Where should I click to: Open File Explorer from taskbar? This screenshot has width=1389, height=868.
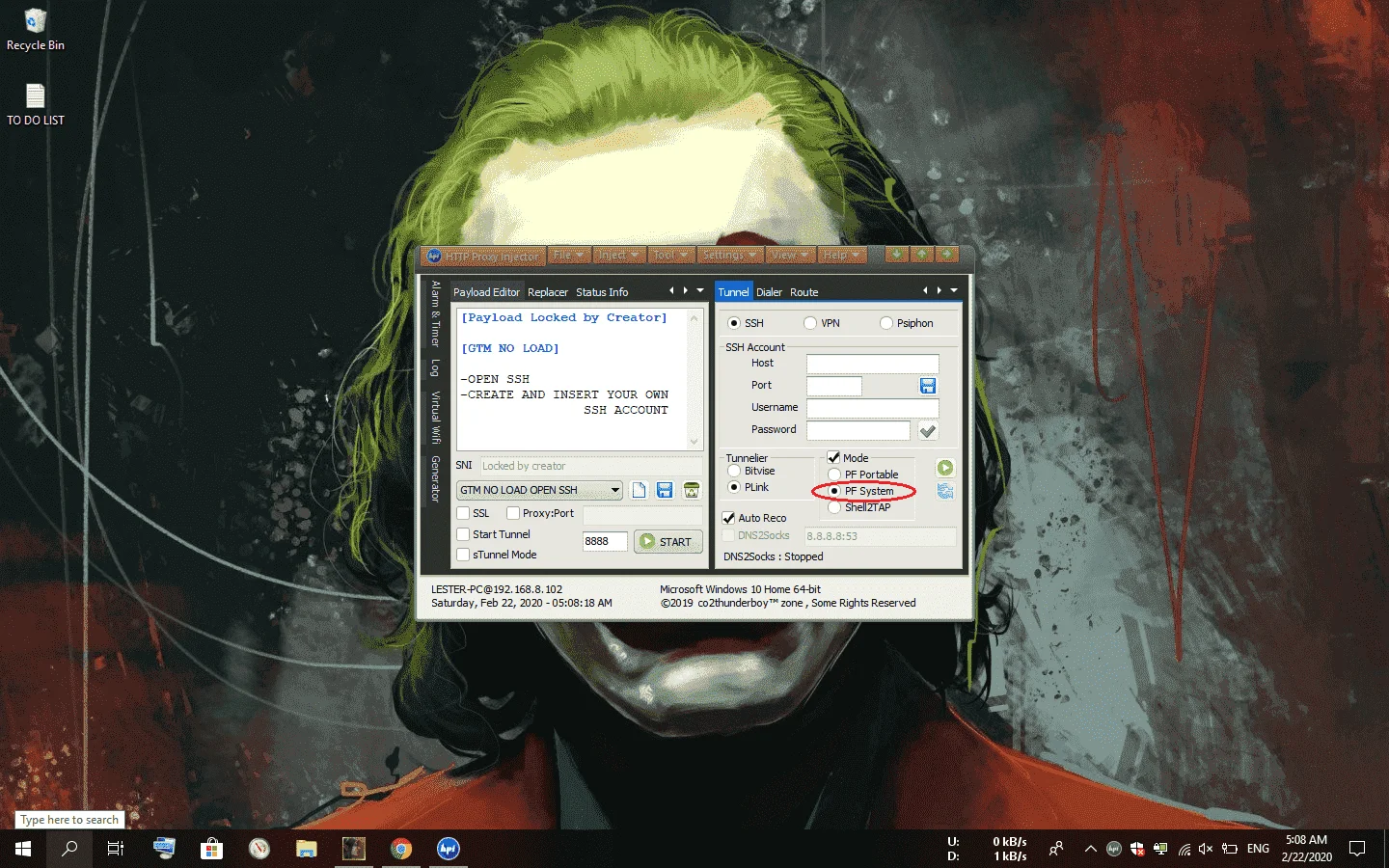tap(307, 849)
